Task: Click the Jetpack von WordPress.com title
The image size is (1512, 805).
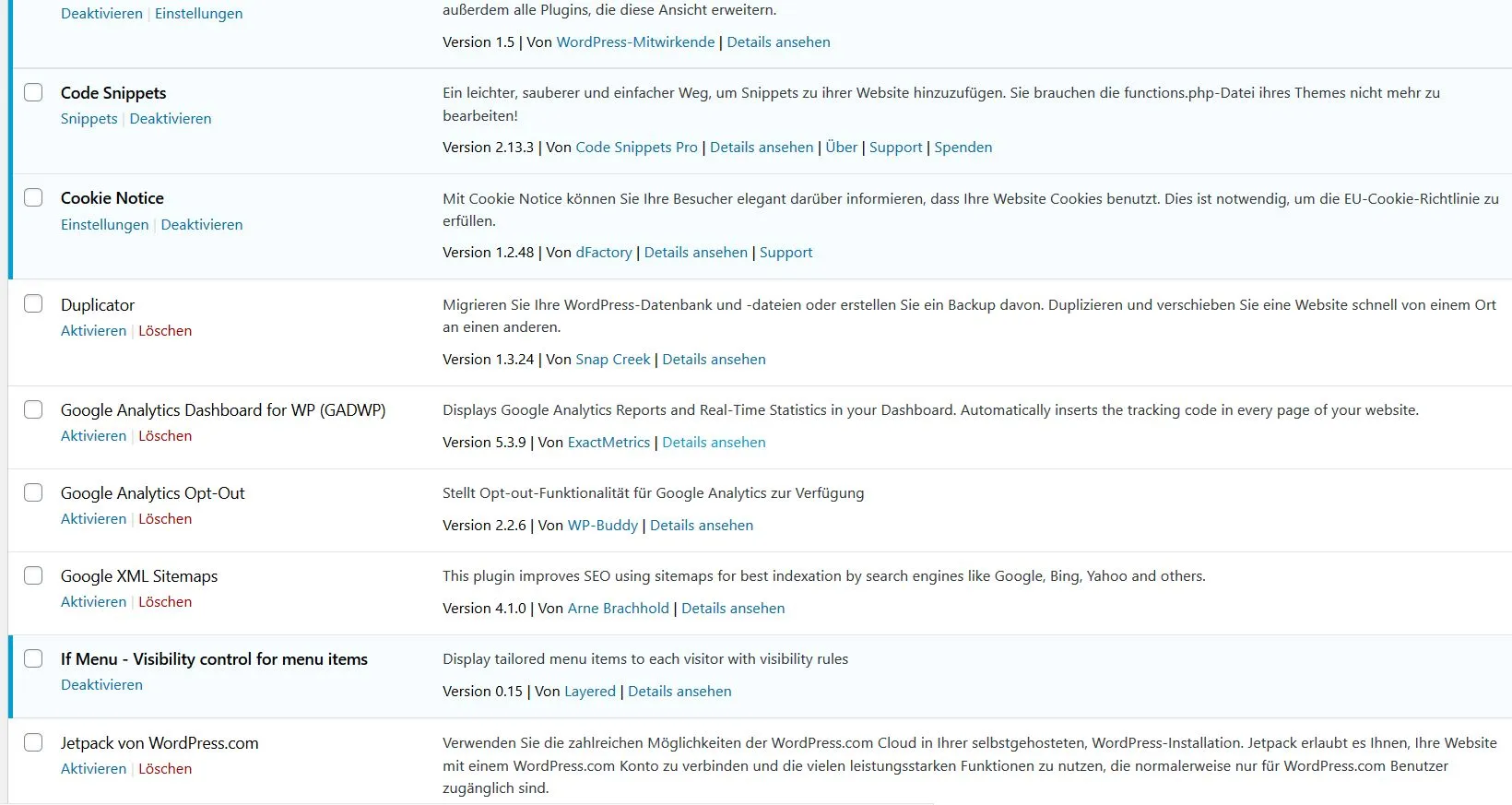Action: pyautogui.click(x=159, y=743)
